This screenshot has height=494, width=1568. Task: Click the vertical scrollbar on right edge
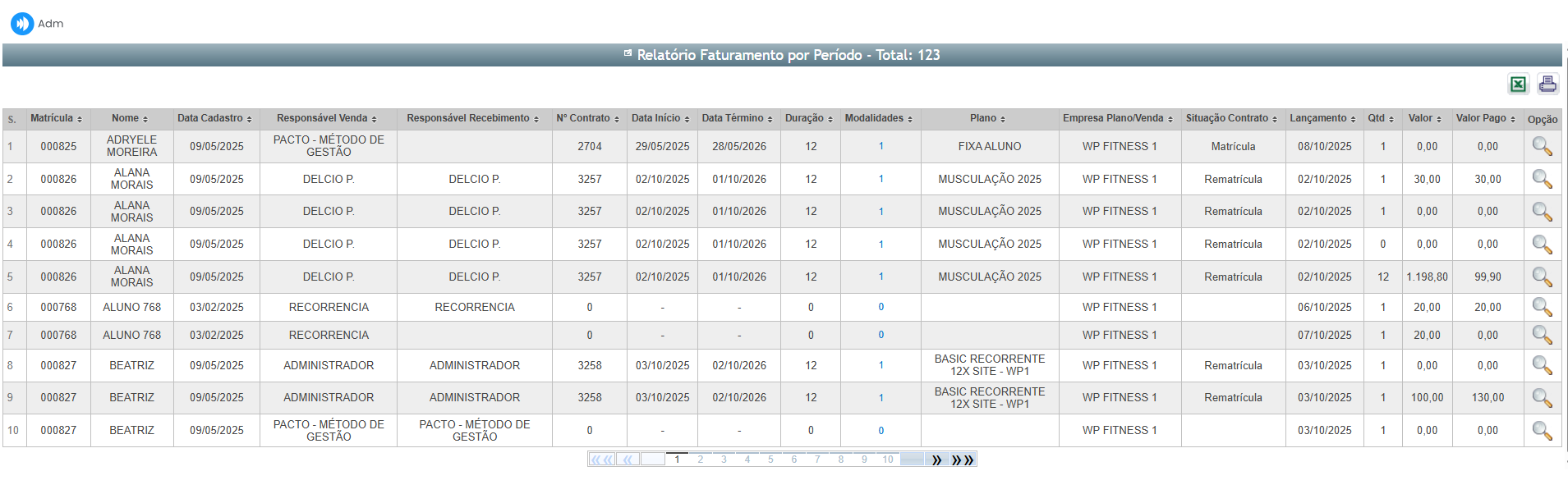coord(1566,246)
